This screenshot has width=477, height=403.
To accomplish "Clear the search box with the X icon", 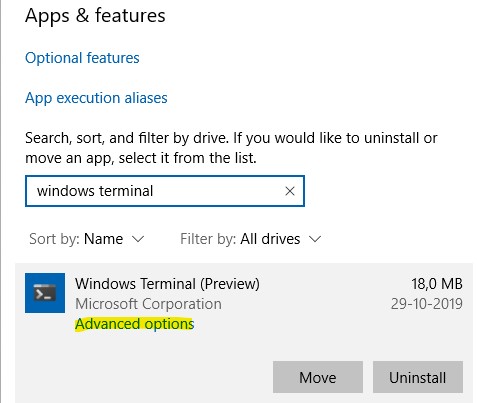I will [x=290, y=191].
